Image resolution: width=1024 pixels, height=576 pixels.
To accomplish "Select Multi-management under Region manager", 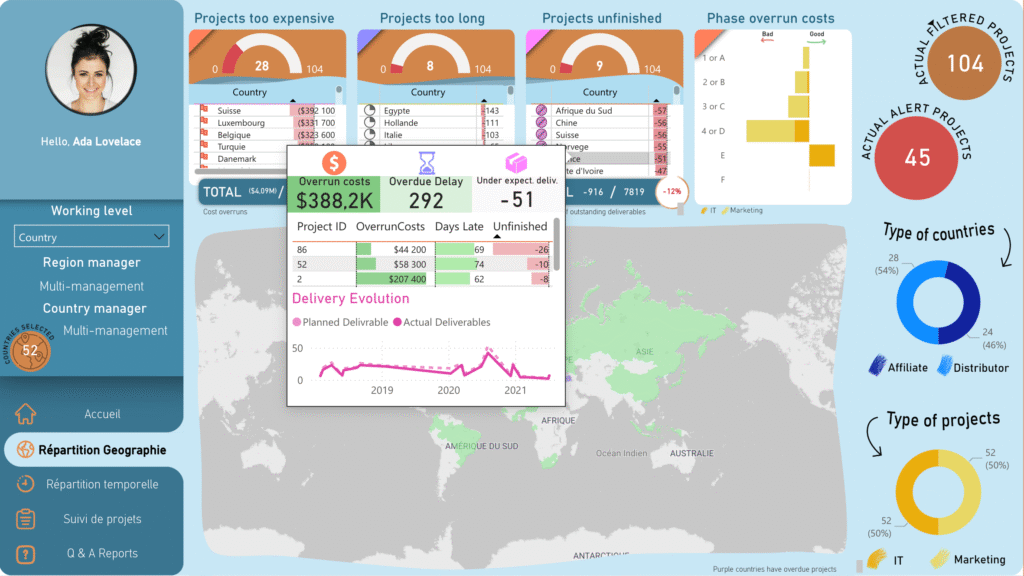I will pos(92,286).
